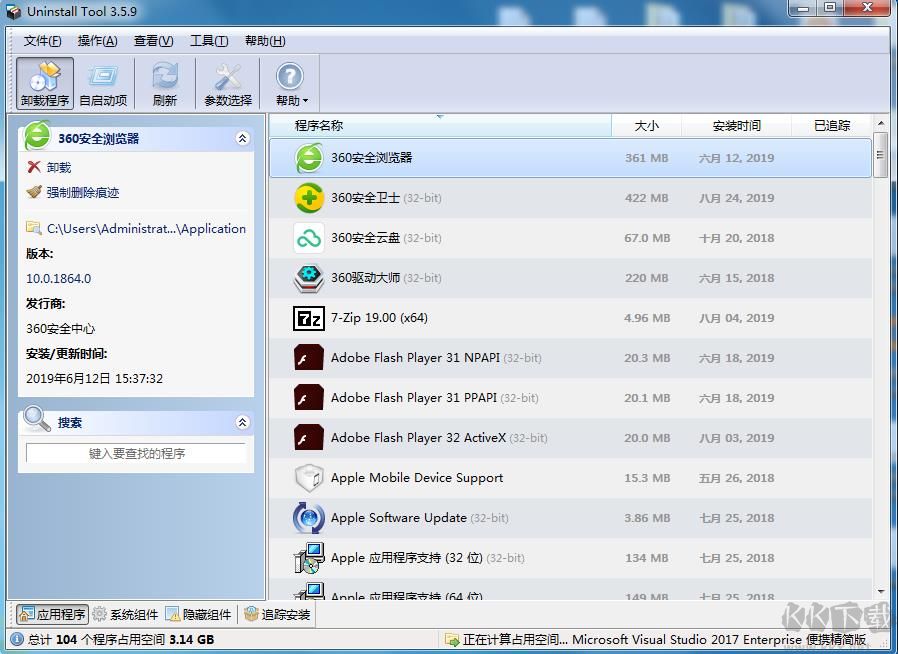
Task: Click the 7-Zip 19.00 icon
Action: 309,318
